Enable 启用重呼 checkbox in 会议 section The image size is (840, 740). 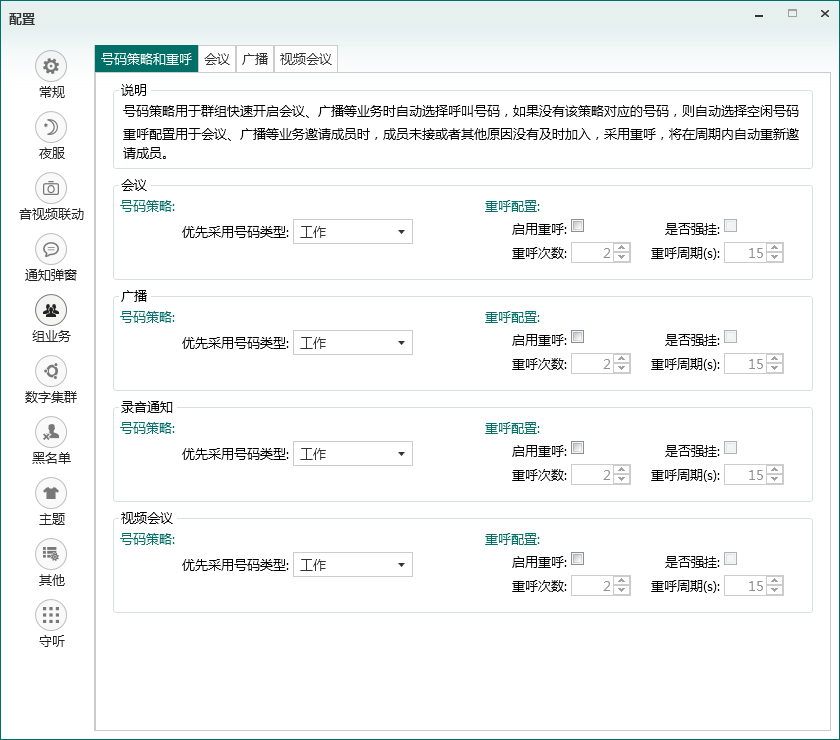[578, 226]
